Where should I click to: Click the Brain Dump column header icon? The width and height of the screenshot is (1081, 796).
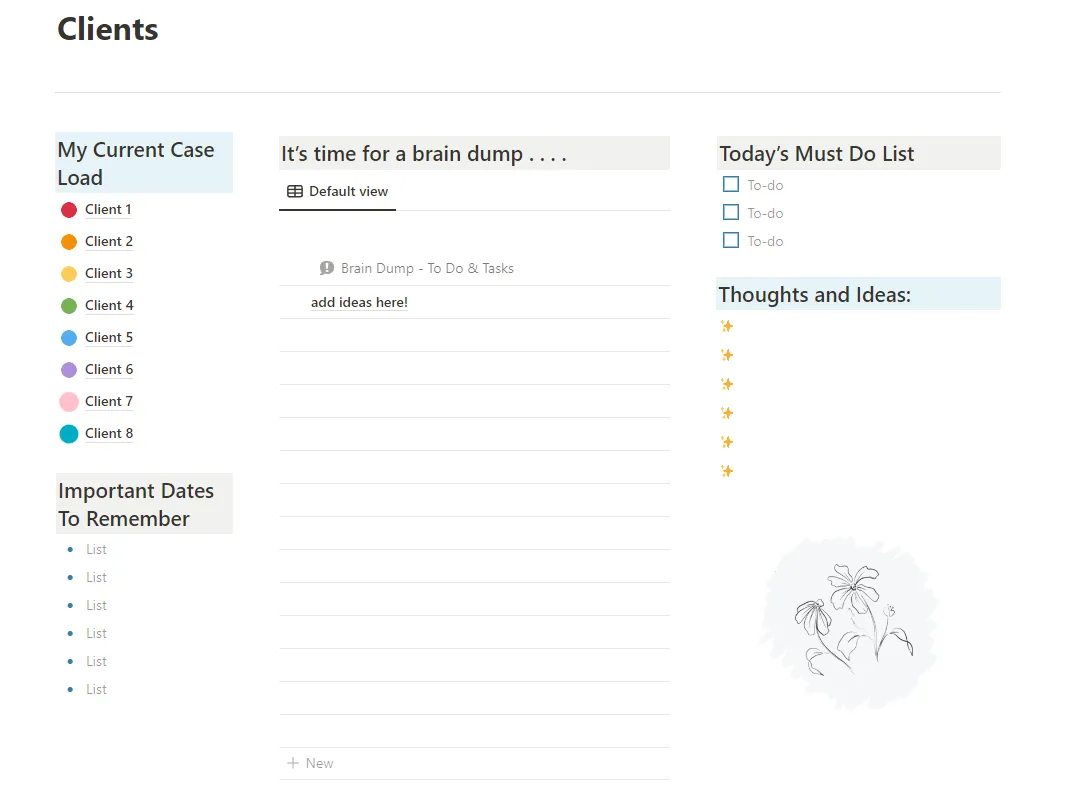point(327,268)
